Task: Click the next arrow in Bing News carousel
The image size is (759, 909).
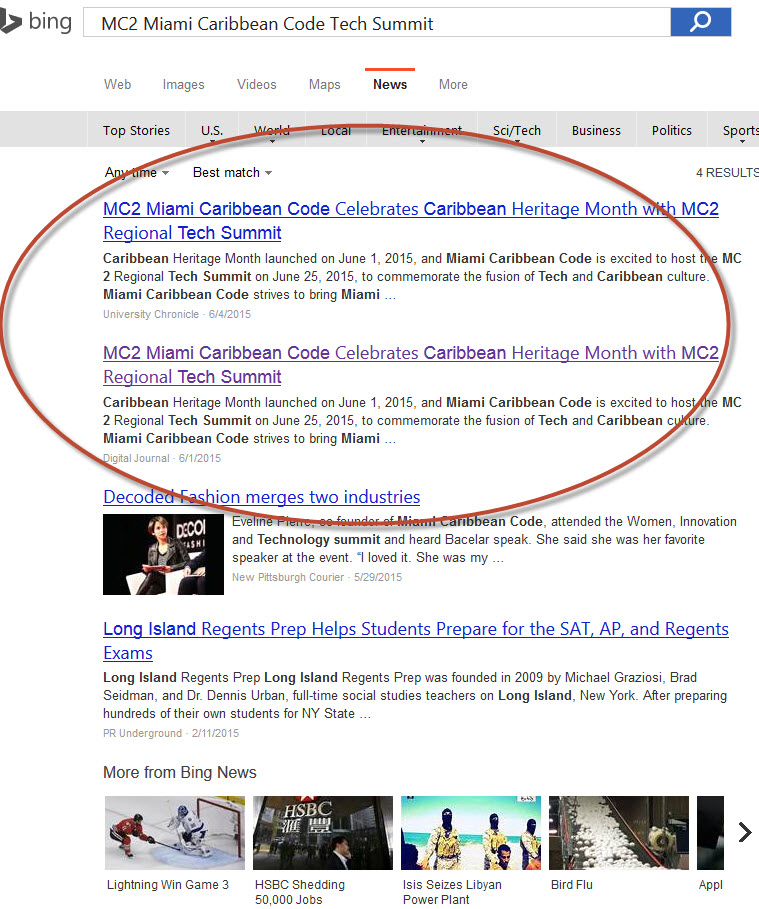Action: pyautogui.click(x=745, y=832)
